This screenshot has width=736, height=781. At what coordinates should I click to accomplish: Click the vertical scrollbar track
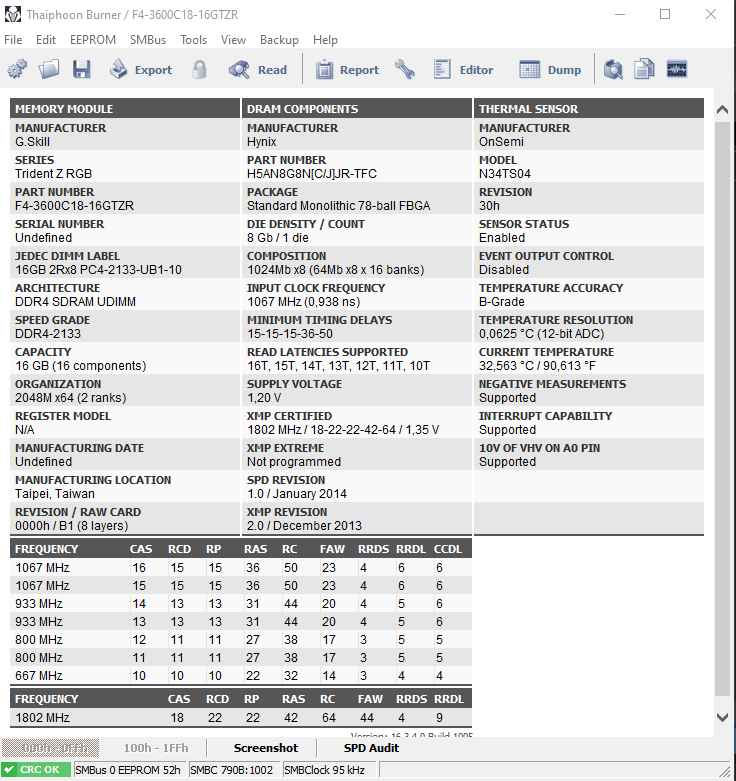pyautogui.click(x=723, y=408)
